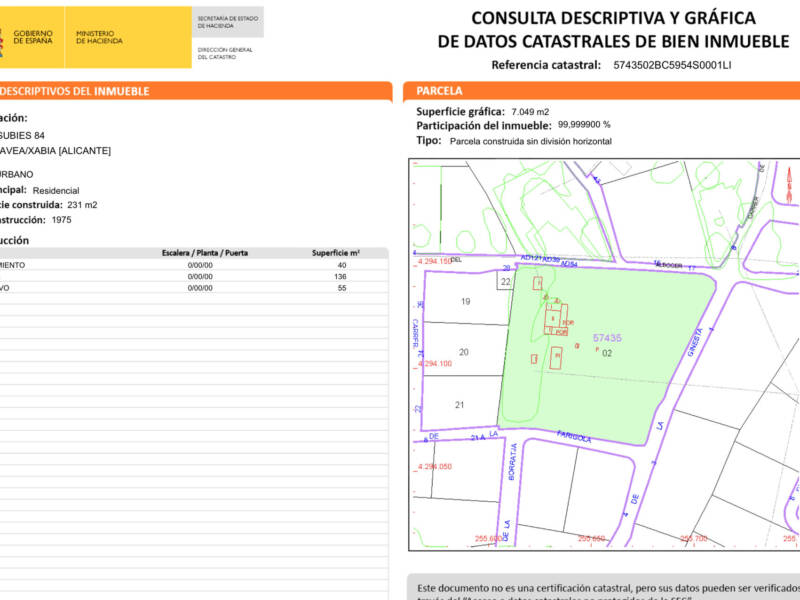Click the 'Superficie gráfica:' label

pyautogui.click(x=460, y=112)
